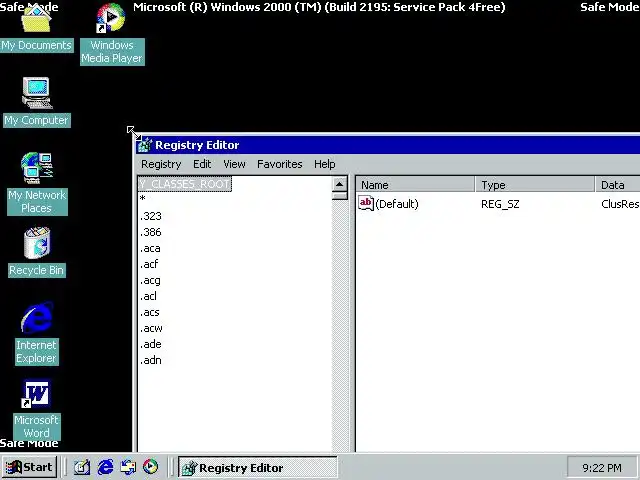Select the .aca key
Screen dimensions: 640x480
click(150, 248)
